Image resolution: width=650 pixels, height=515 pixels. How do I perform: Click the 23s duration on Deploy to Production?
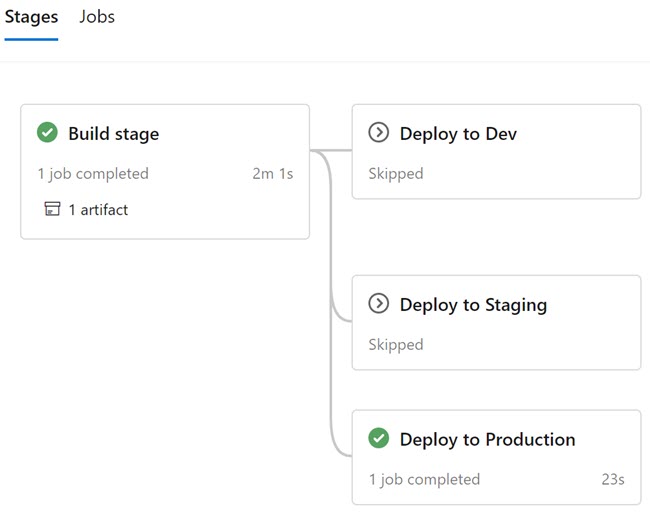tap(613, 479)
